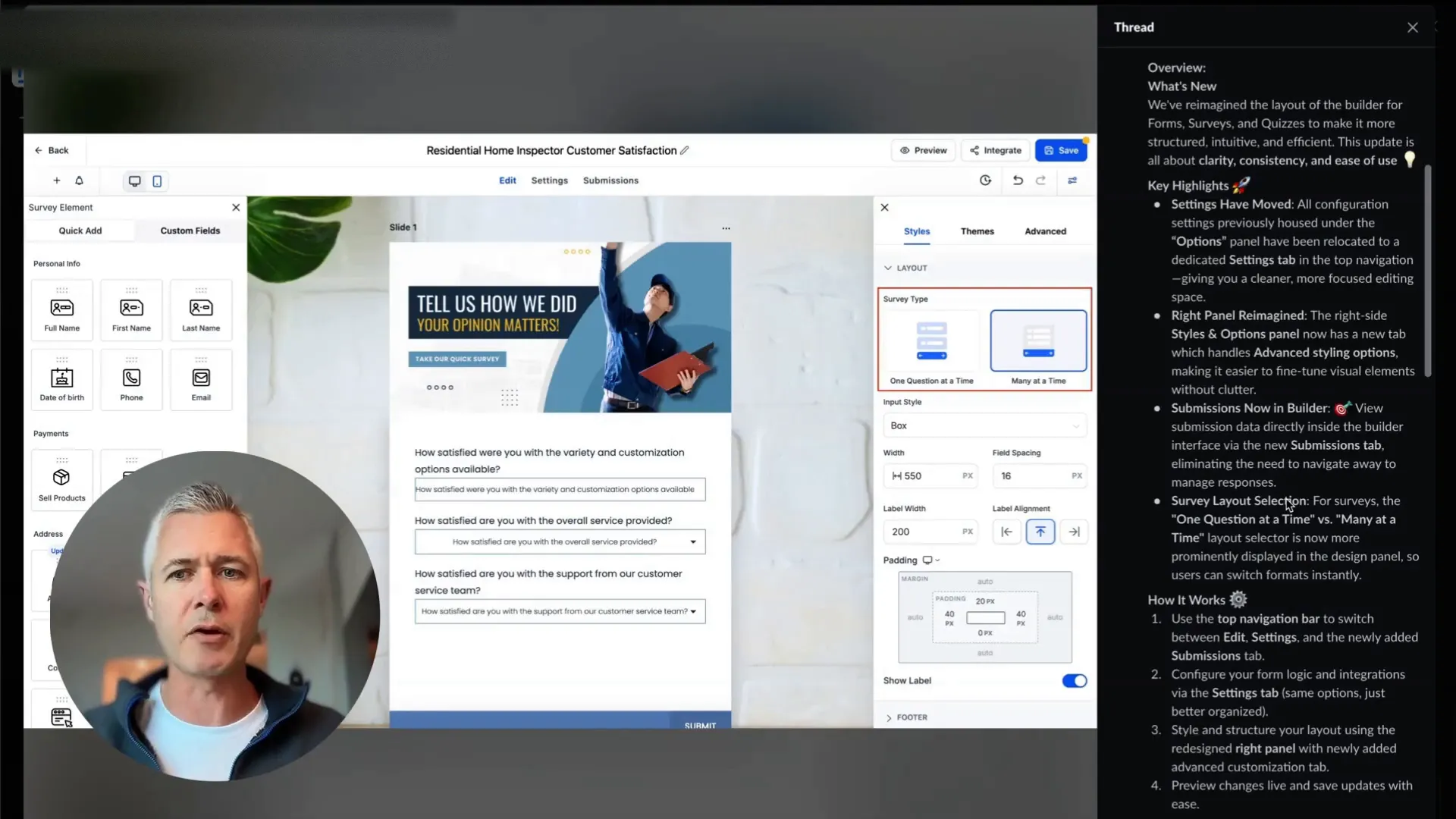Click the plus add element icon

(56, 180)
